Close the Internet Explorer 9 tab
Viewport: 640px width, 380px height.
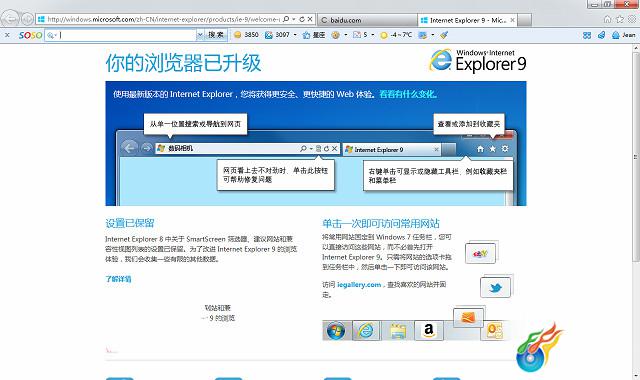click(512, 20)
